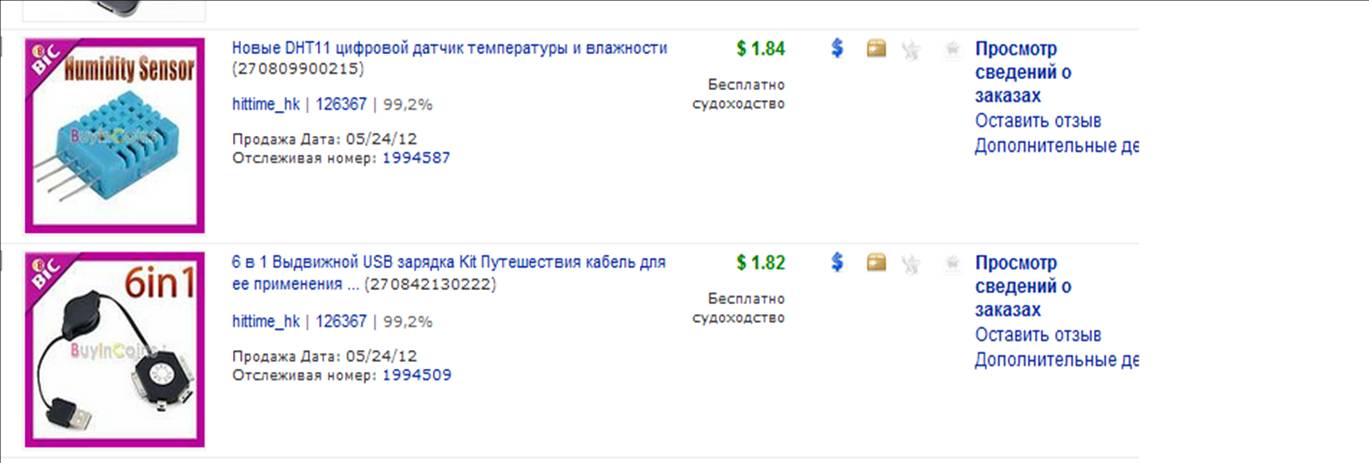1369x463 pixels.
Task: Expand Дополнительные действия for USB kit order
Action: click(x=1056, y=360)
